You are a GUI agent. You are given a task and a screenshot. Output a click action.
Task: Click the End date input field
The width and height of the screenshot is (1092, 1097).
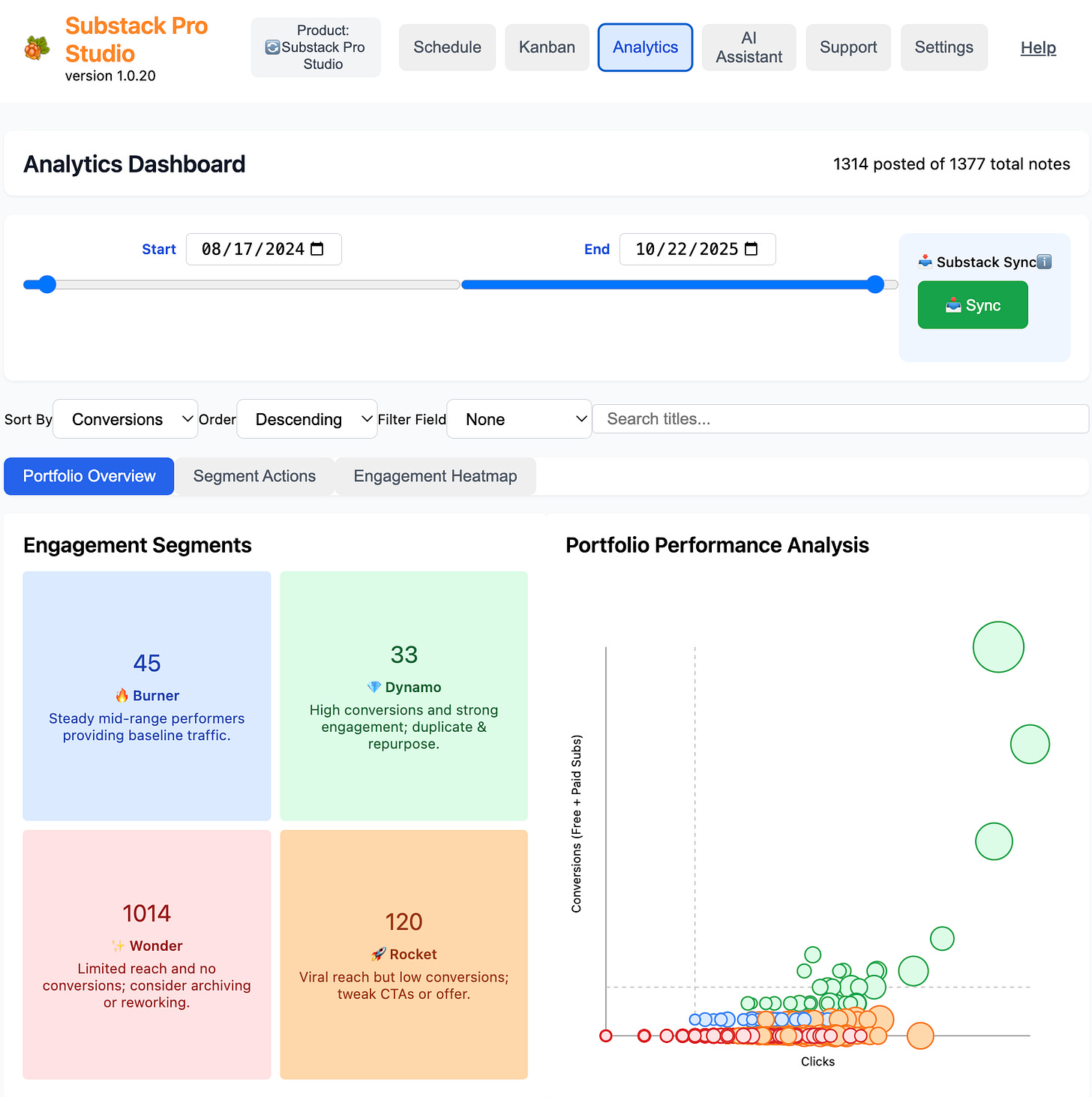pos(697,249)
